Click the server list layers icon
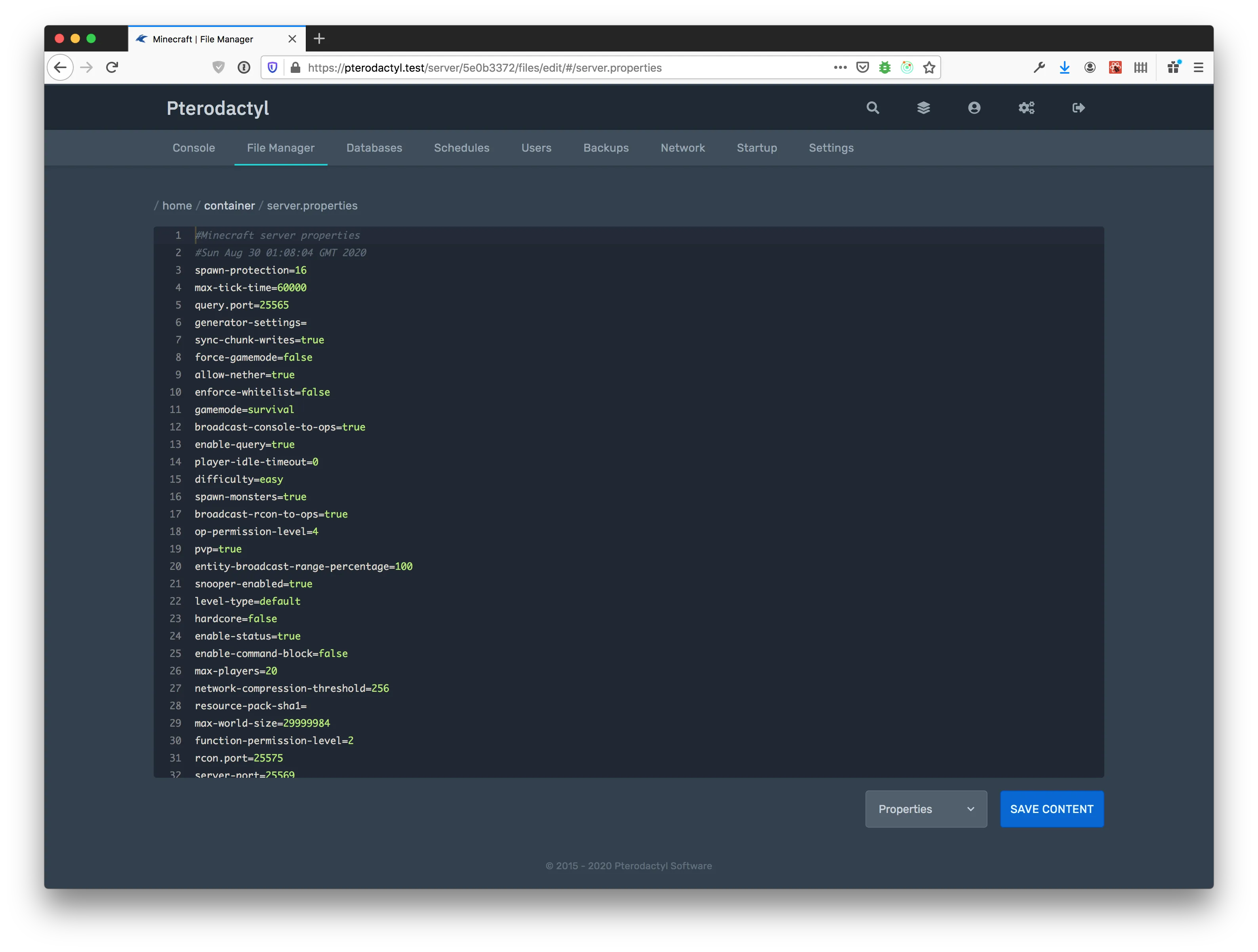1258x952 pixels. (924, 107)
